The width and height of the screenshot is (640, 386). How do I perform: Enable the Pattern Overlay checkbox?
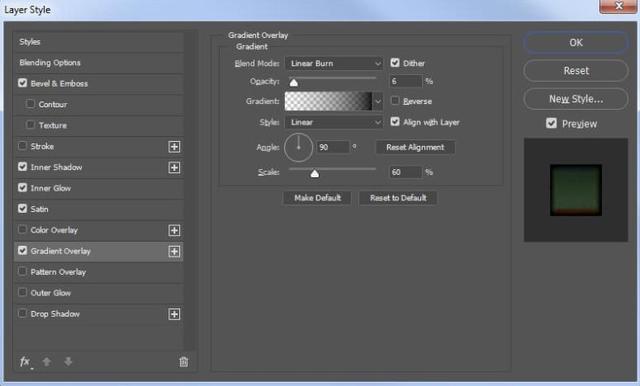tap(22, 271)
